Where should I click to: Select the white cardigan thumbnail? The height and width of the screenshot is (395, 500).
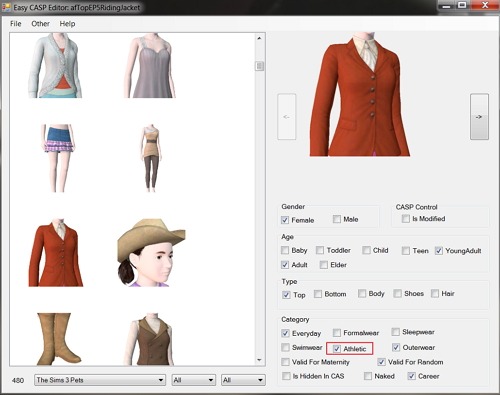coord(55,65)
